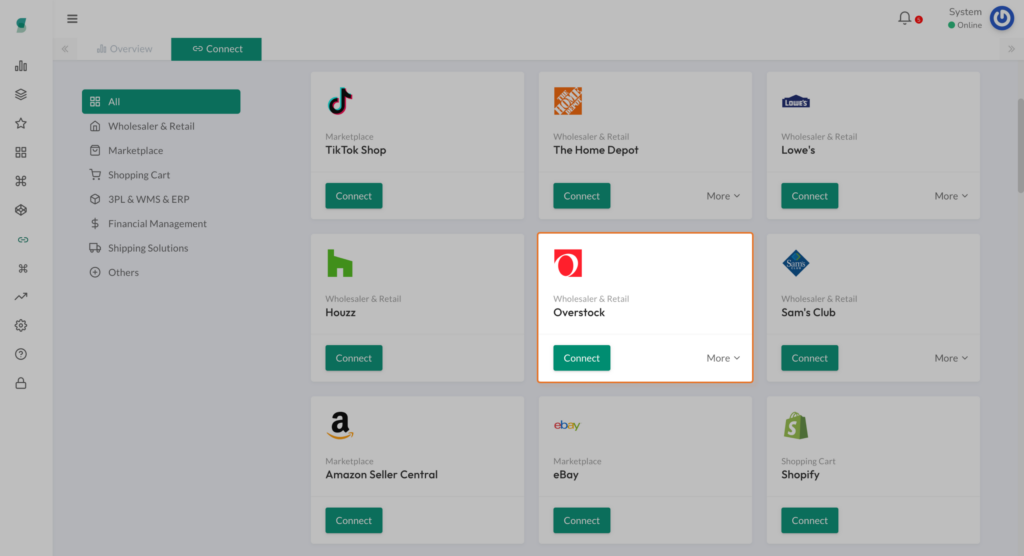The width and height of the screenshot is (1024, 556).
Task: Open the help question mark sidebar icon
Action: (x=21, y=354)
